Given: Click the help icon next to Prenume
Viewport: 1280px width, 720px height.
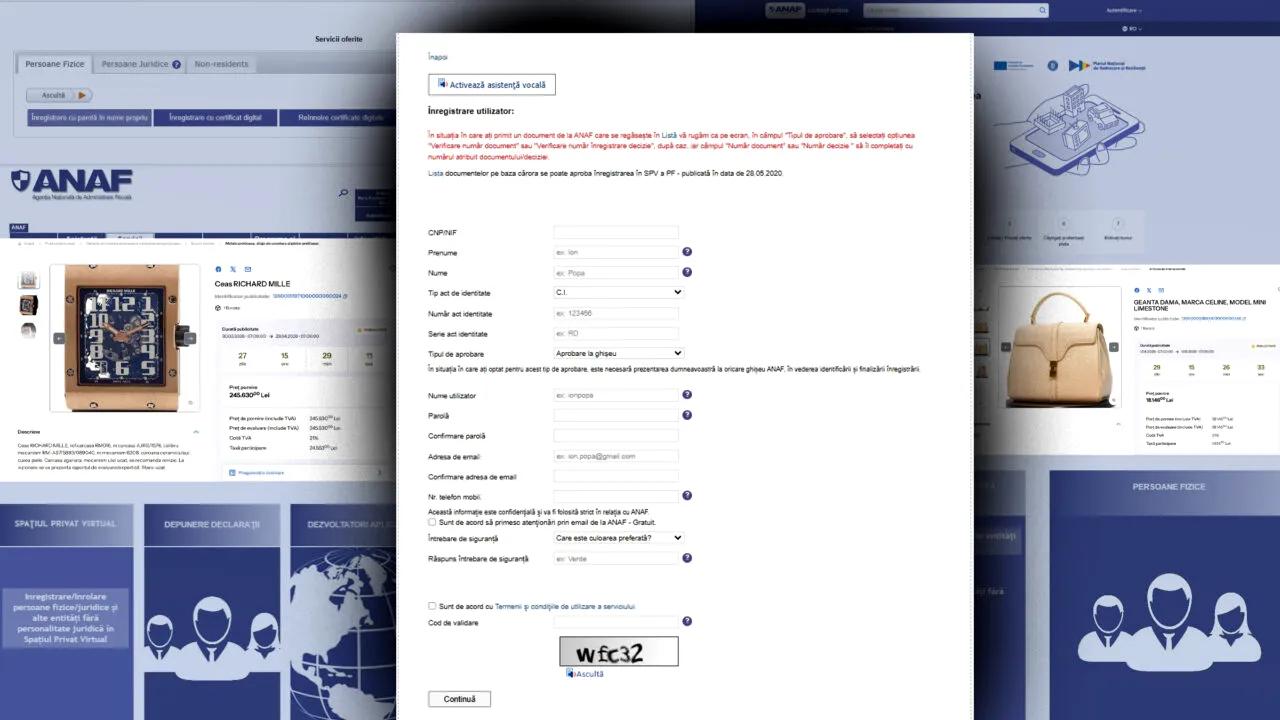Looking at the screenshot, I should coord(687,252).
